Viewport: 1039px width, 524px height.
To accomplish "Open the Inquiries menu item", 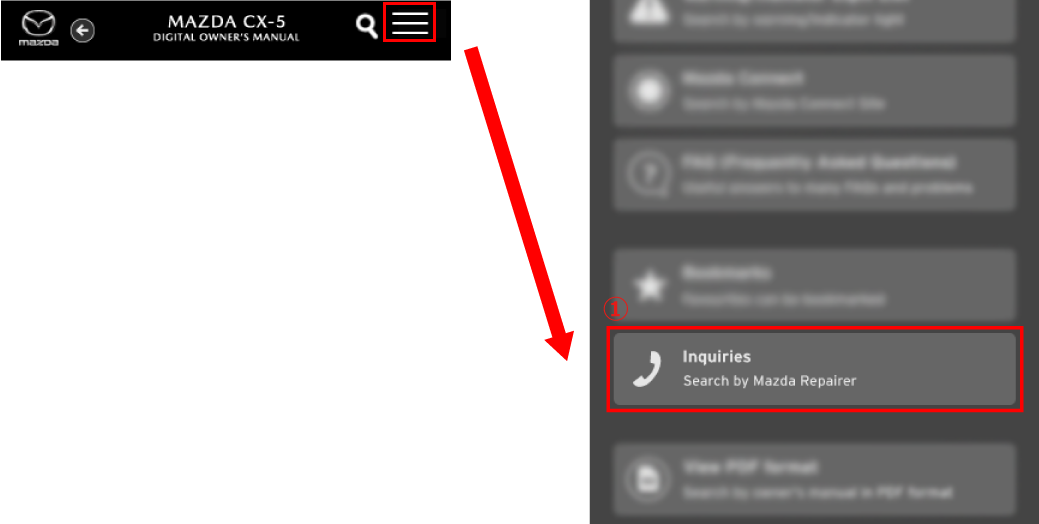I will pos(814,369).
